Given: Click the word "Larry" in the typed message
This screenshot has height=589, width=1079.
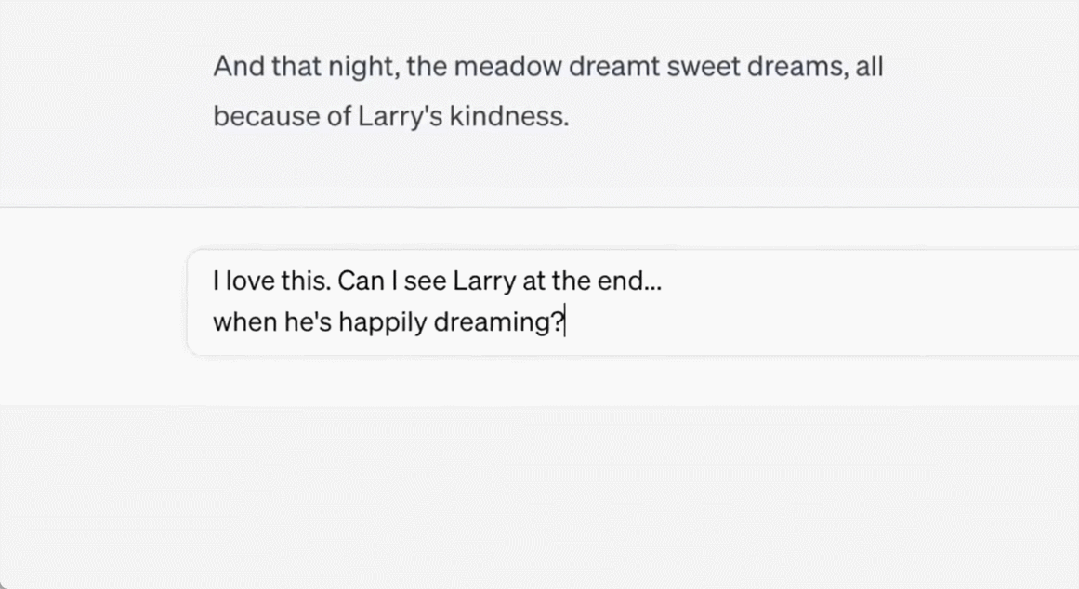Looking at the screenshot, I should [x=484, y=280].
